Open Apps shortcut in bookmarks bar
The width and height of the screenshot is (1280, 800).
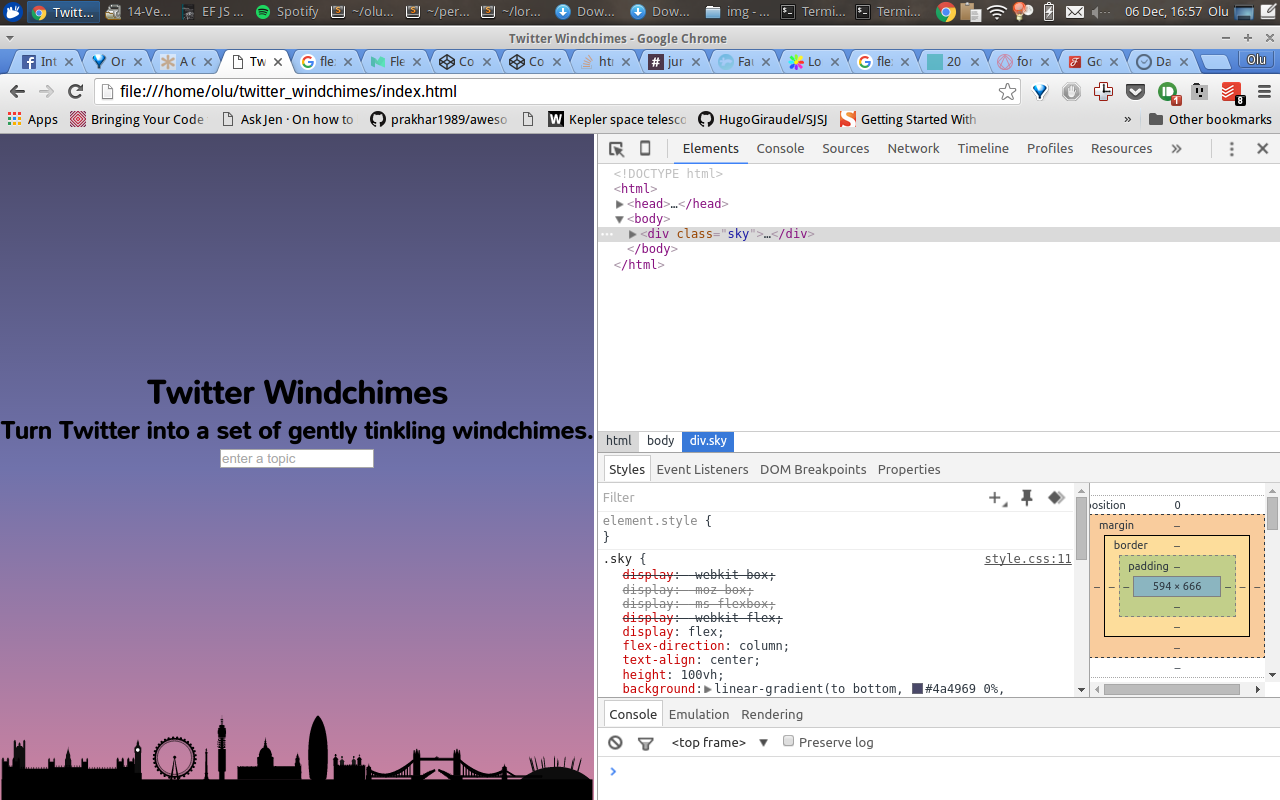point(33,119)
